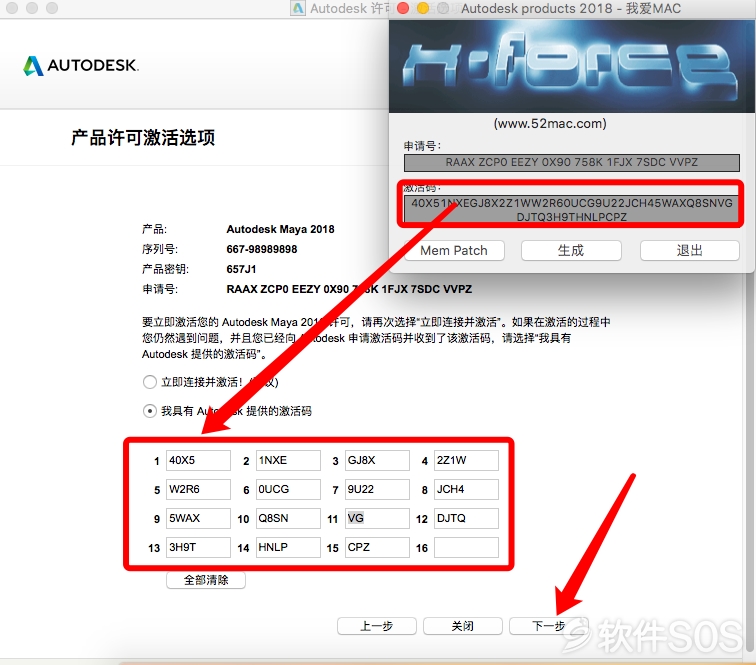756x665 pixels.
Task: Click activation code field 3 containing GJ8X
Action: [377, 460]
